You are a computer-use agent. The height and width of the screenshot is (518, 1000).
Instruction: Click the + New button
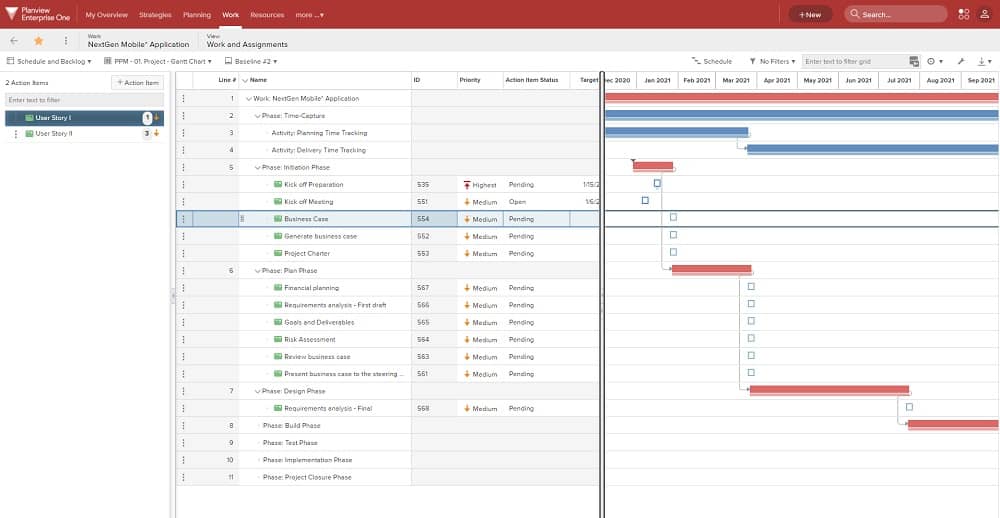(x=810, y=15)
